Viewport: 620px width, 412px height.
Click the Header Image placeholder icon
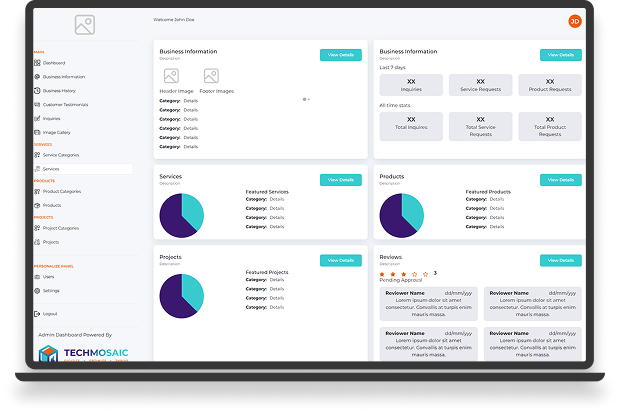point(171,76)
